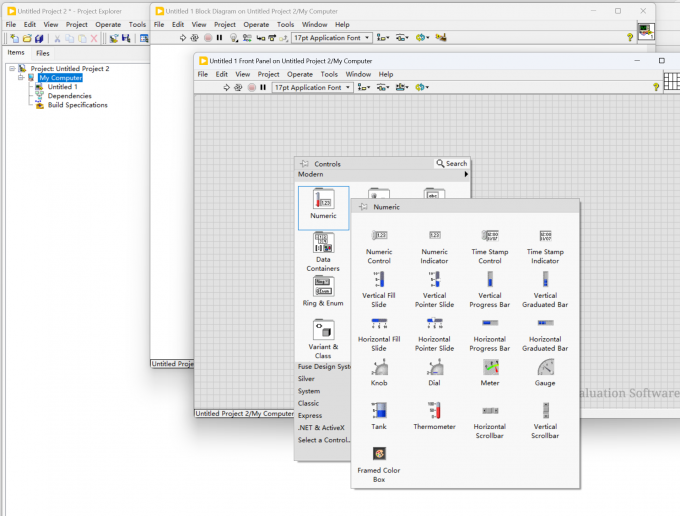Viewport: 680px width, 516px height.
Task: Select the Dial control
Action: pyautogui.click(x=434, y=373)
